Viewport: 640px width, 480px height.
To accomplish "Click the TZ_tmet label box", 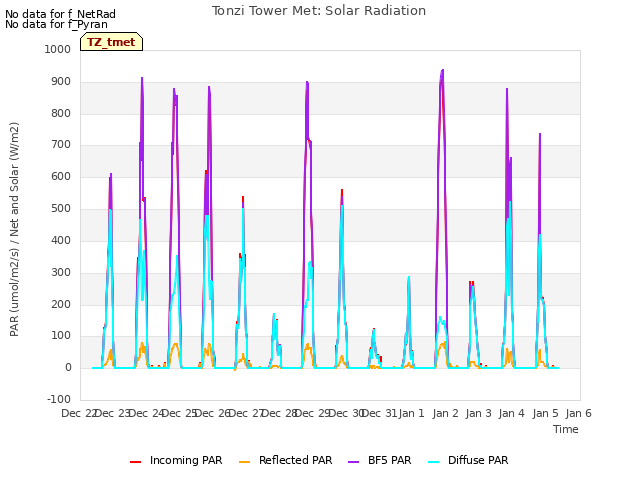I will [111, 42].
